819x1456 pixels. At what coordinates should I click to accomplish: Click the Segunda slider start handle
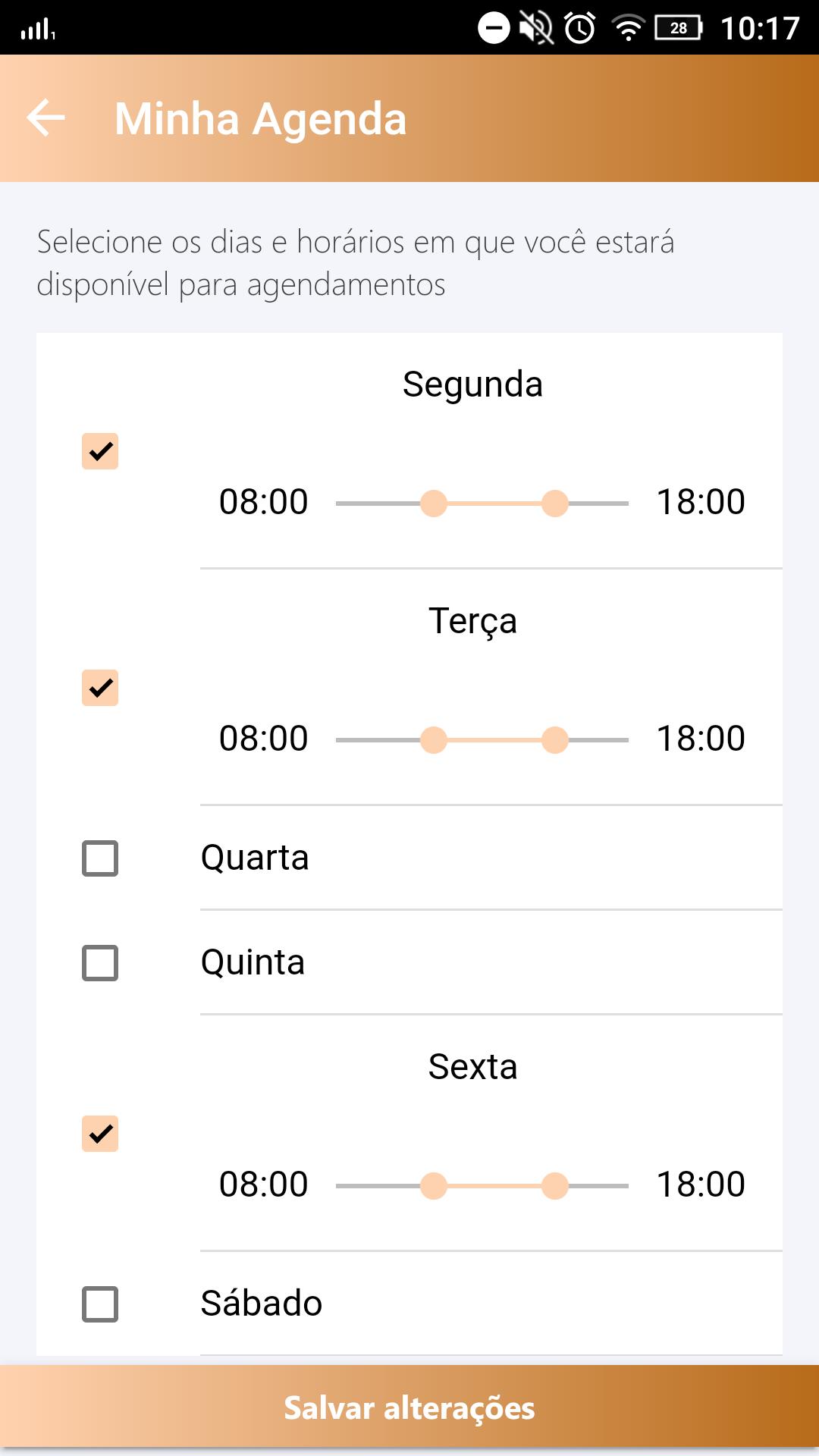434,504
